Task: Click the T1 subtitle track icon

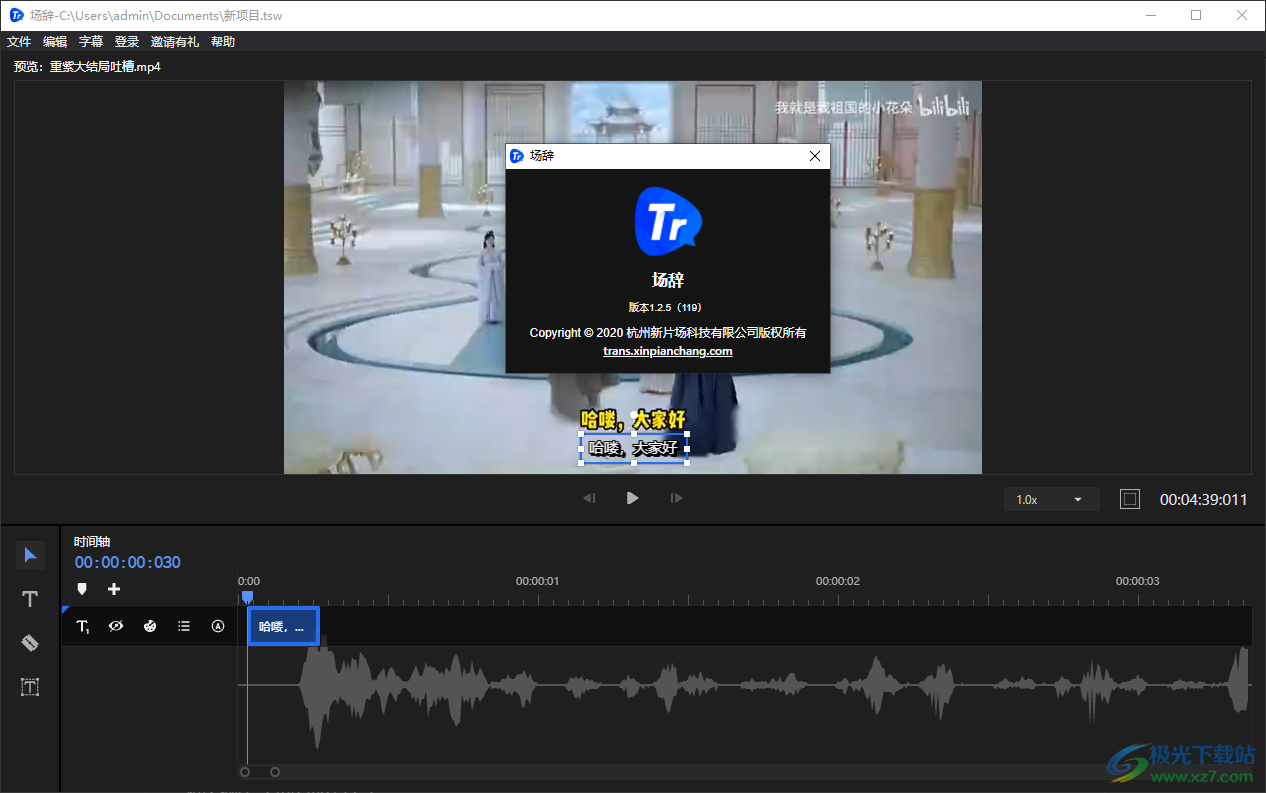Action: pyautogui.click(x=83, y=626)
